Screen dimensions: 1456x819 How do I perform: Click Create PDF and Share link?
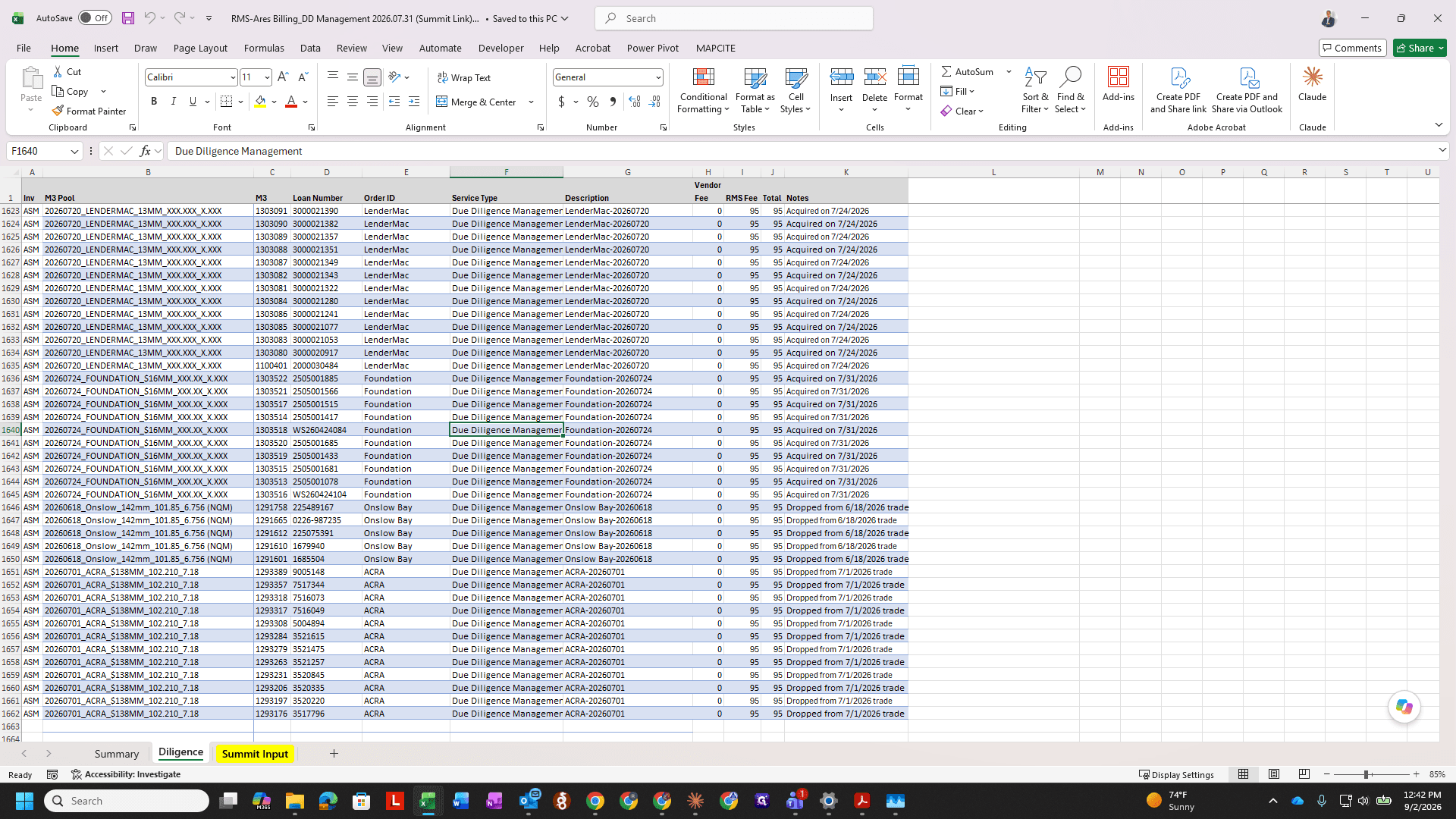point(1178,91)
